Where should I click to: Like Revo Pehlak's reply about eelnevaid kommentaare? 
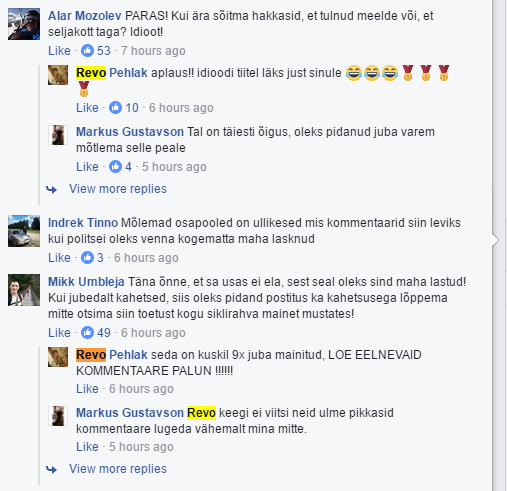87,389
